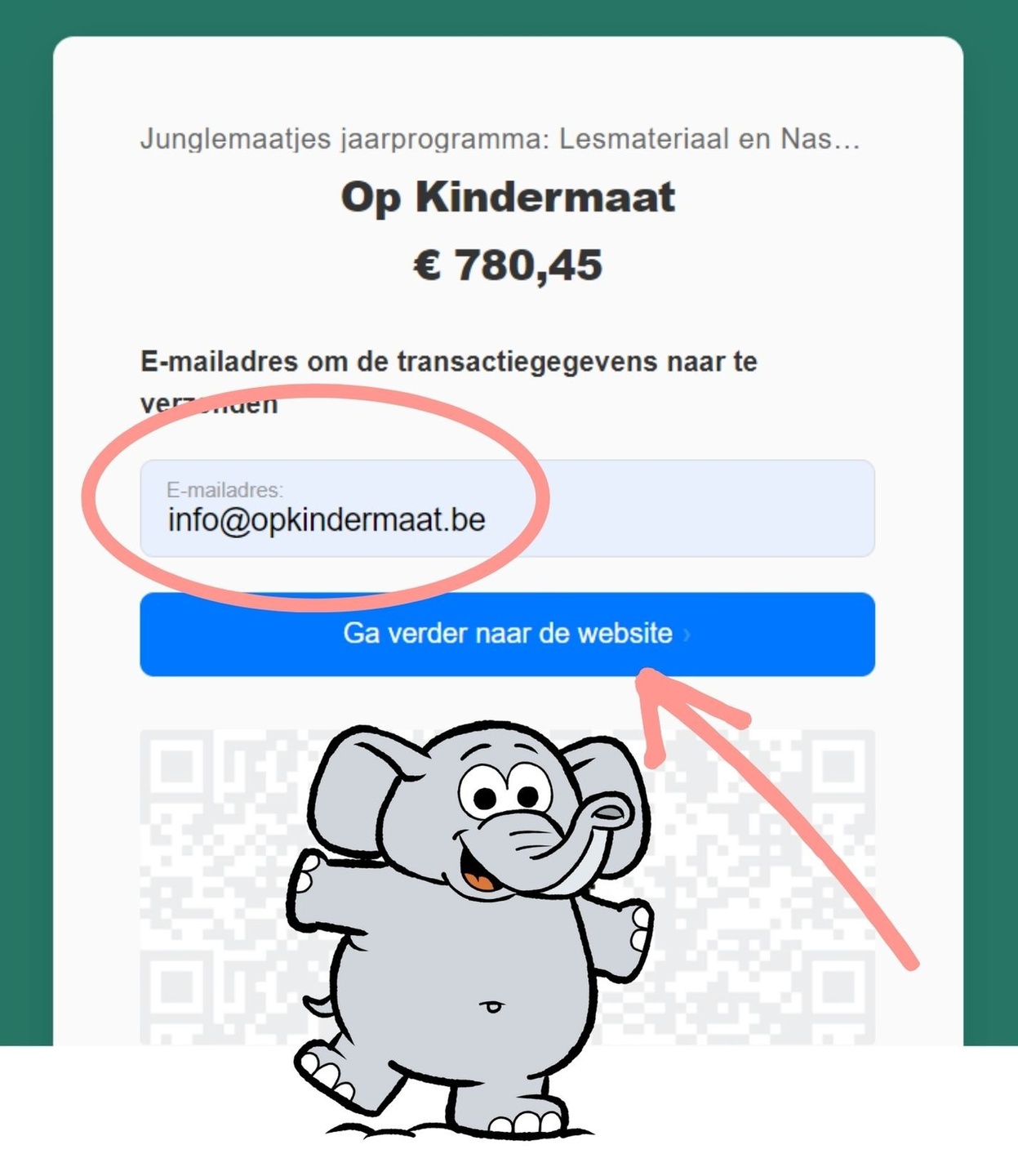Expand the truncated Junglemaatjes jaarprogramma description
1018x1176 pixels.
tap(500, 139)
